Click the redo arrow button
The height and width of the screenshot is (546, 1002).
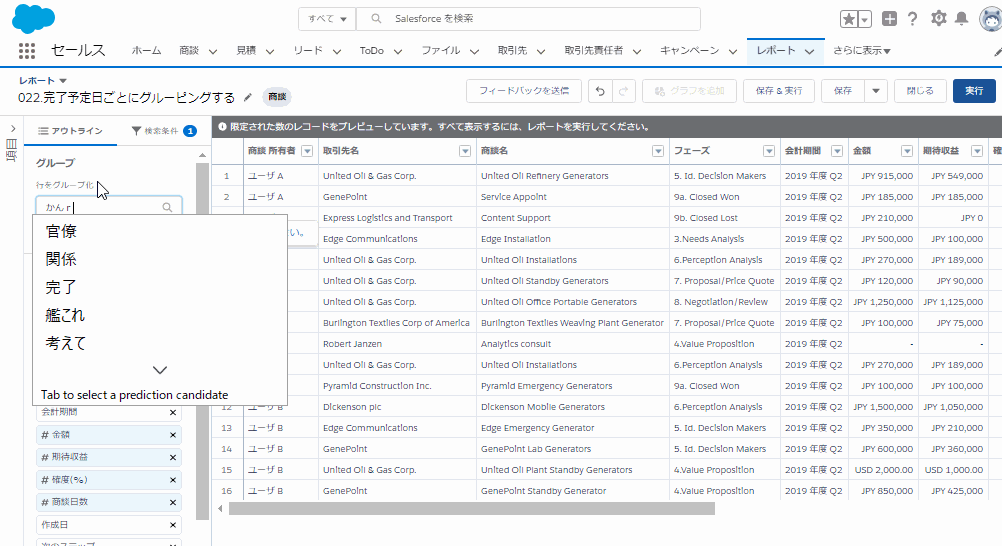click(624, 91)
